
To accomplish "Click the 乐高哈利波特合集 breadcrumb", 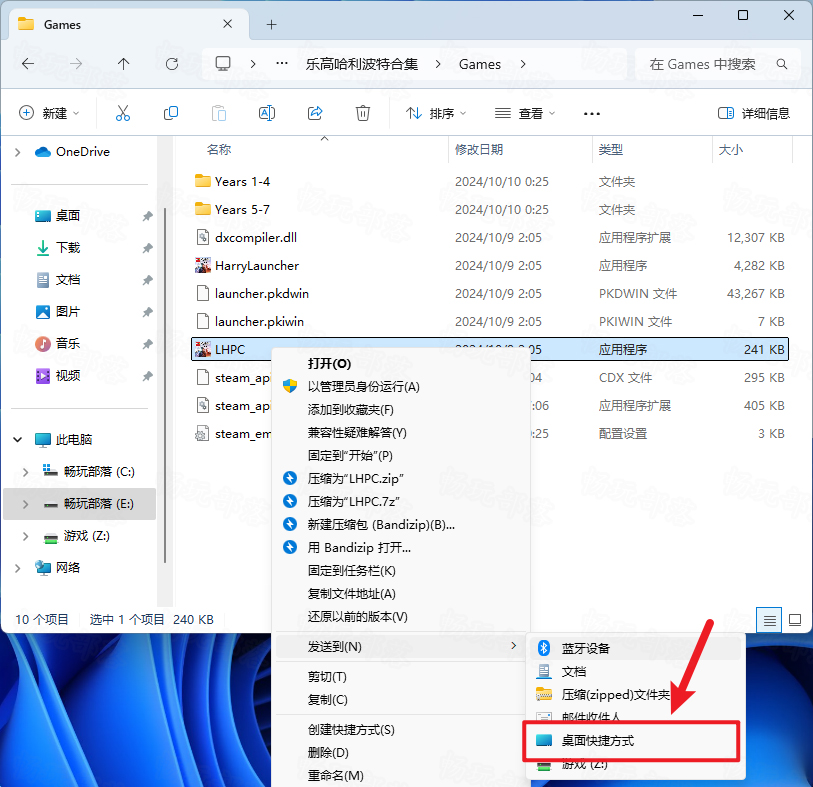I will [361, 64].
